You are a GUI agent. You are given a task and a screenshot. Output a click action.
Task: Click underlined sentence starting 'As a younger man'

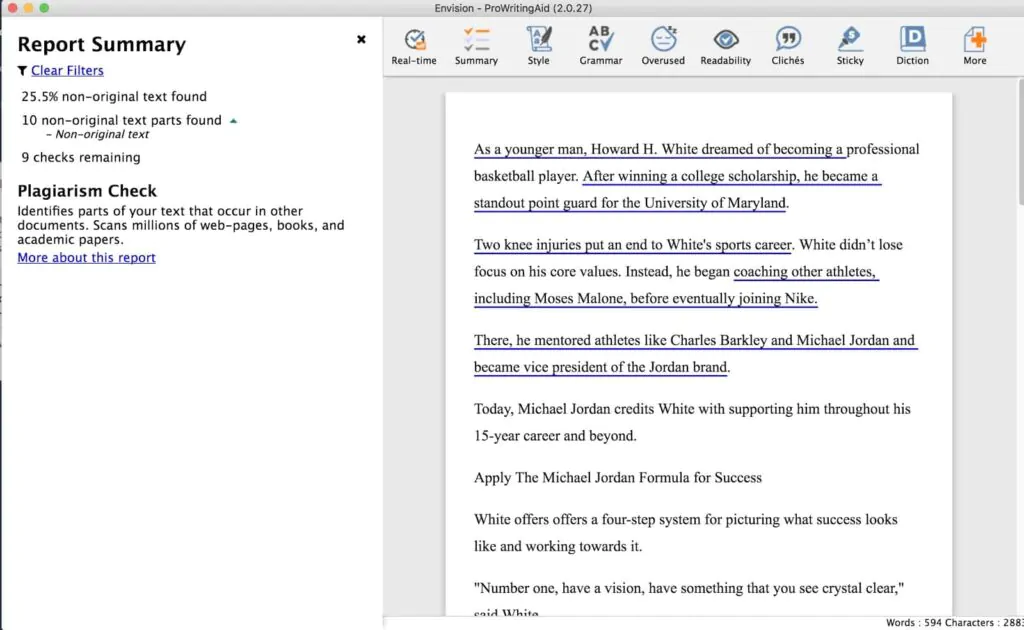point(660,150)
